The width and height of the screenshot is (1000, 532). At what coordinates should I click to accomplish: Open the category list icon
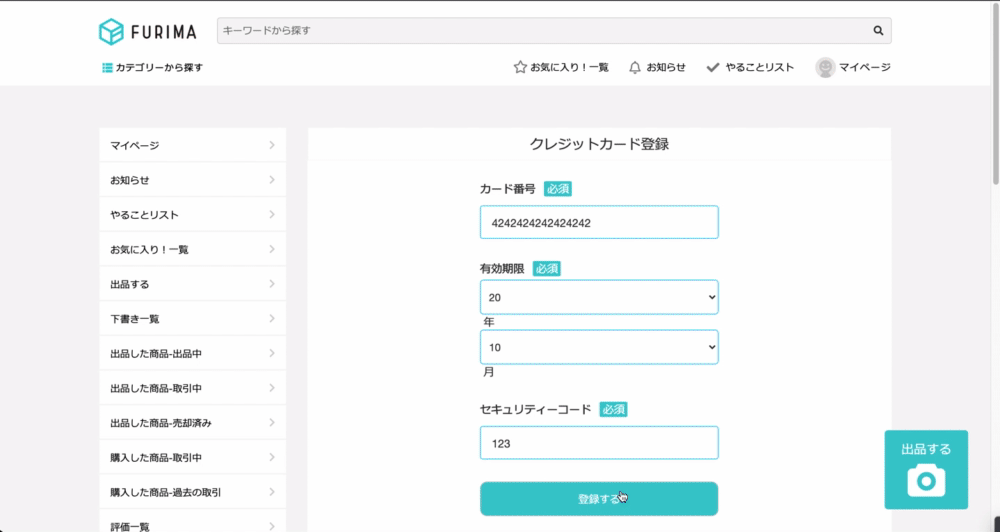point(107,68)
